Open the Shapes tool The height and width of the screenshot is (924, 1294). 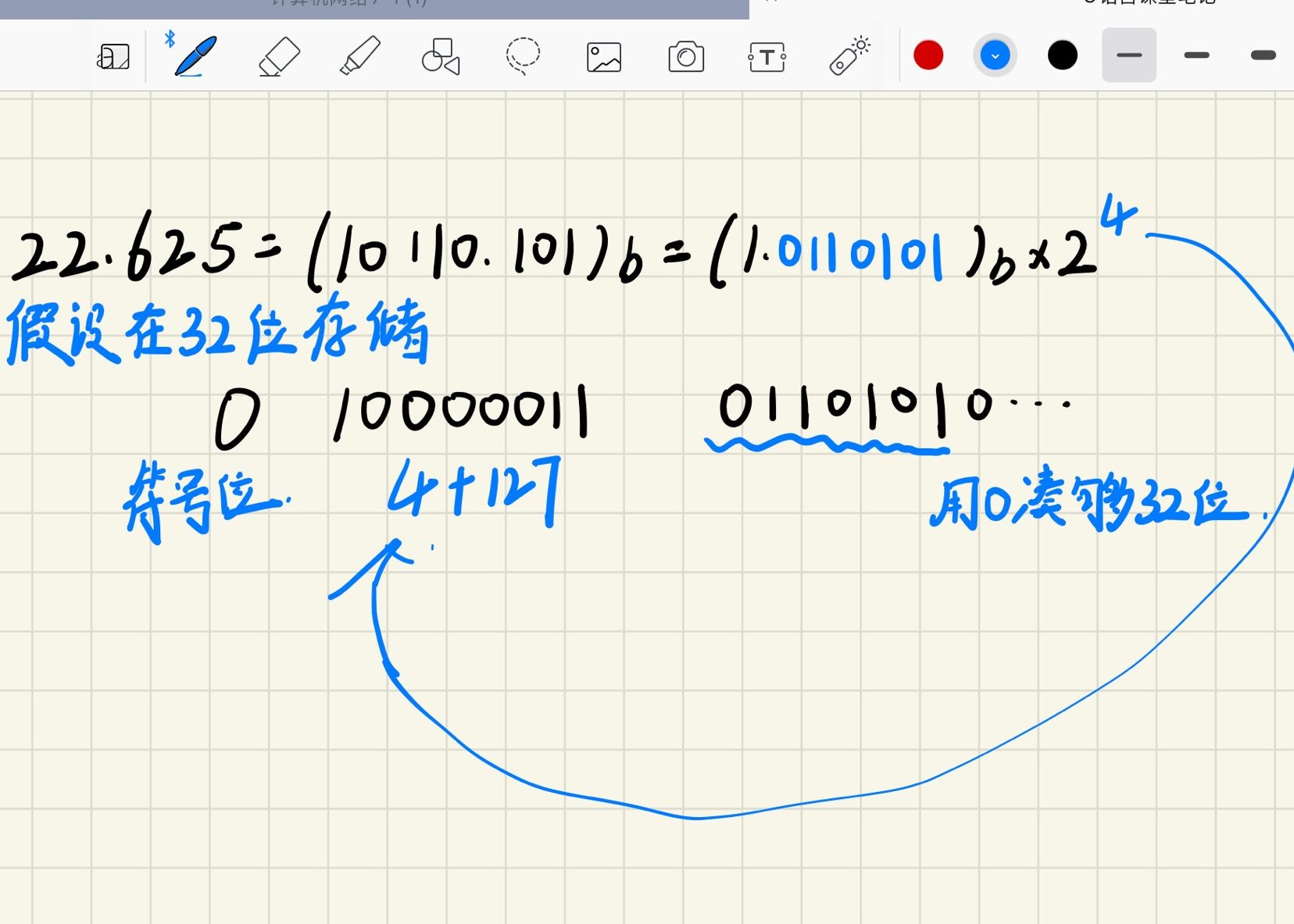(441, 56)
